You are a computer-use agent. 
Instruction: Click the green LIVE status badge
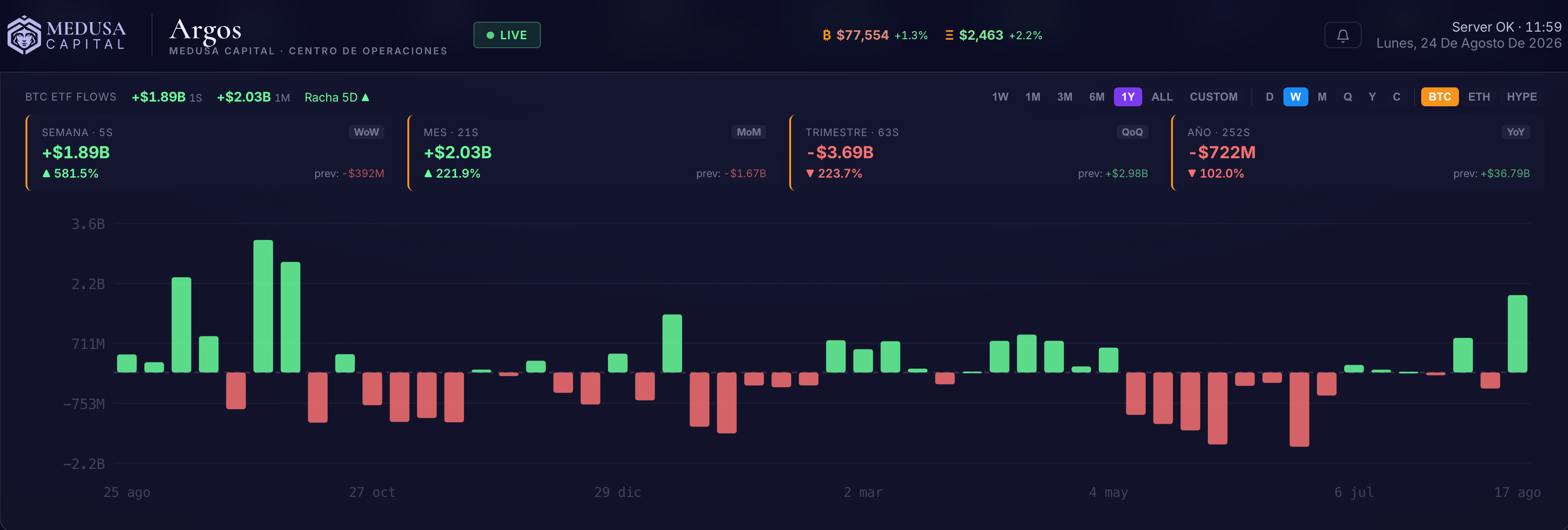(x=506, y=35)
